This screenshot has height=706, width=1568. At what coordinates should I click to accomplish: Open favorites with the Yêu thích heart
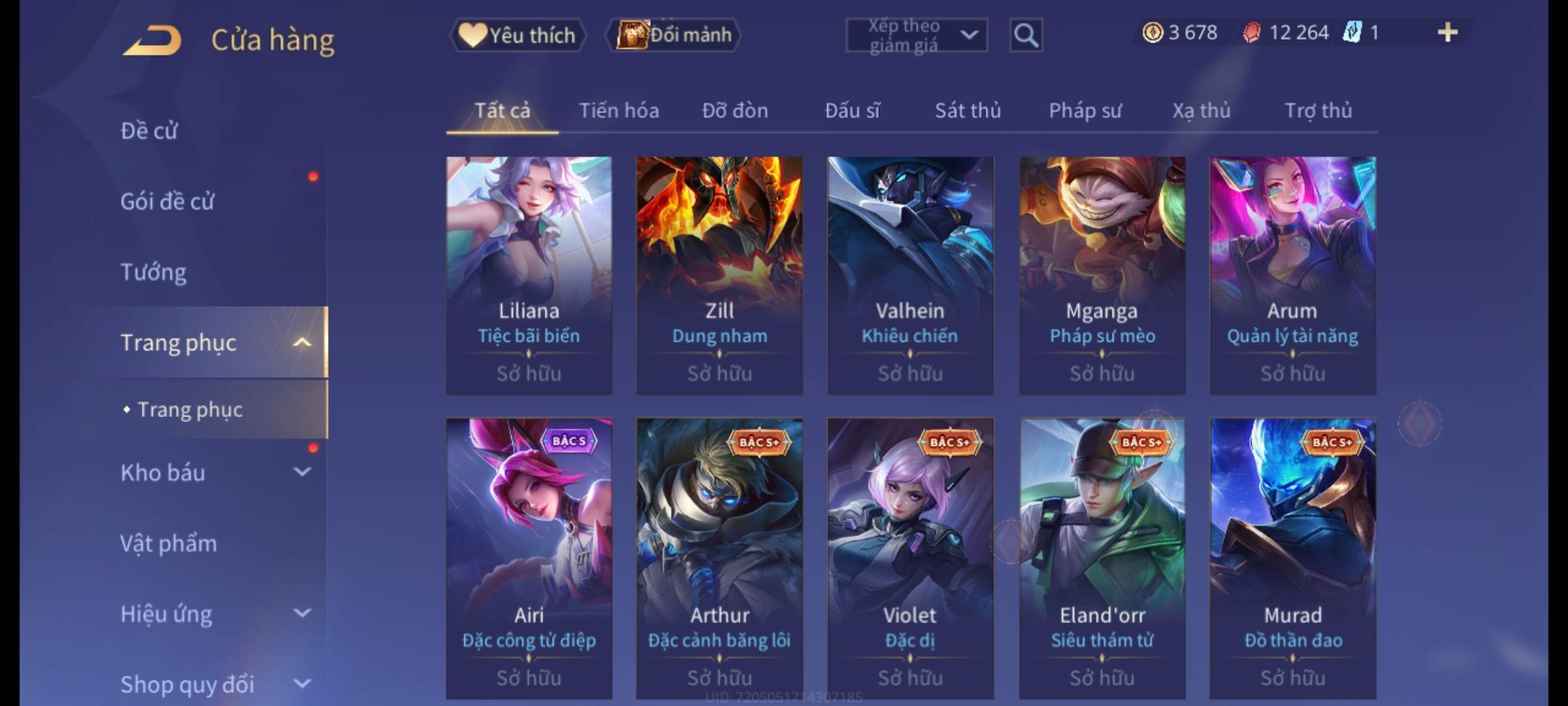coord(517,35)
